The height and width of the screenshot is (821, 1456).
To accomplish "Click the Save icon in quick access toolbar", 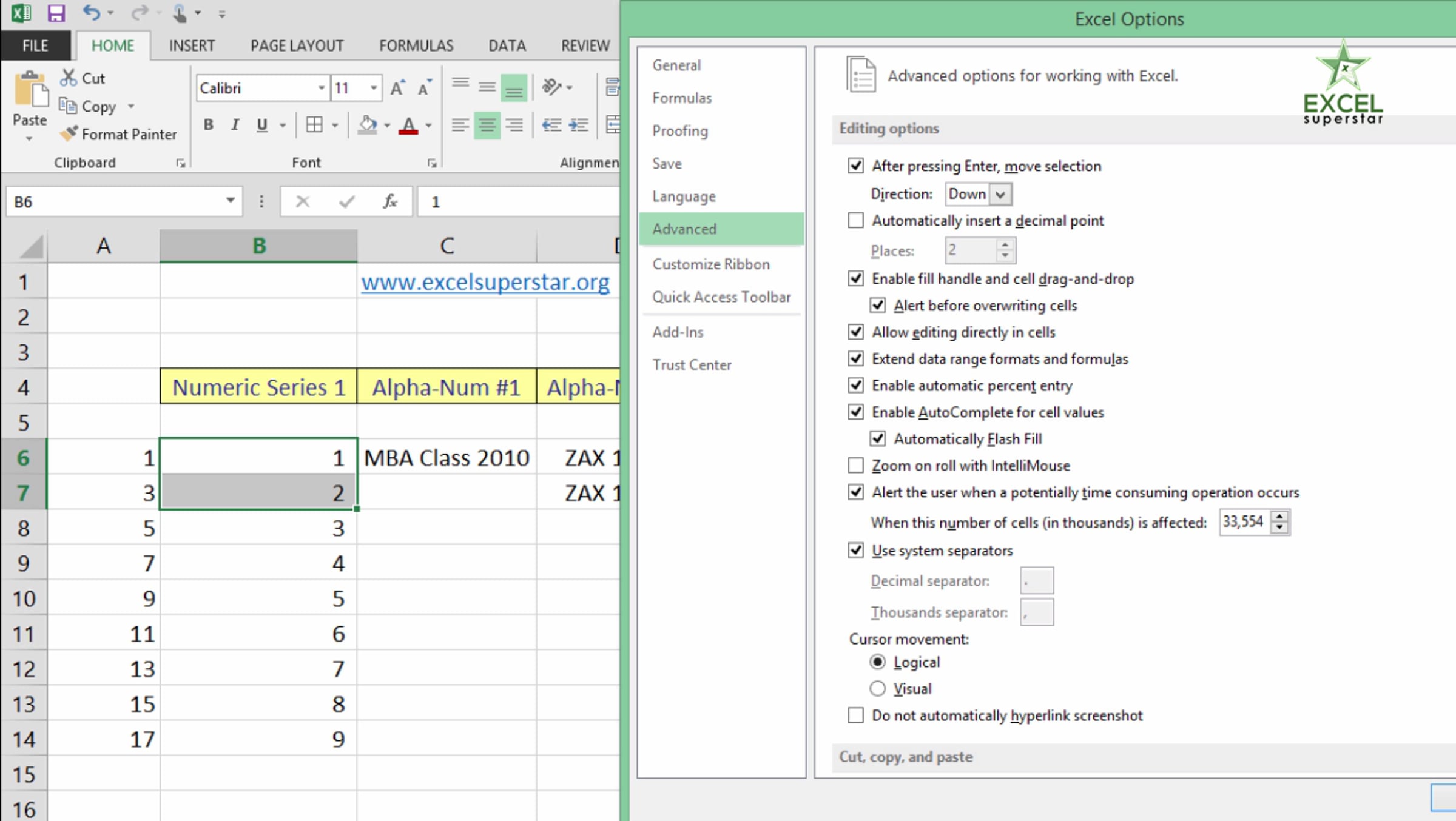I will (56, 13).
